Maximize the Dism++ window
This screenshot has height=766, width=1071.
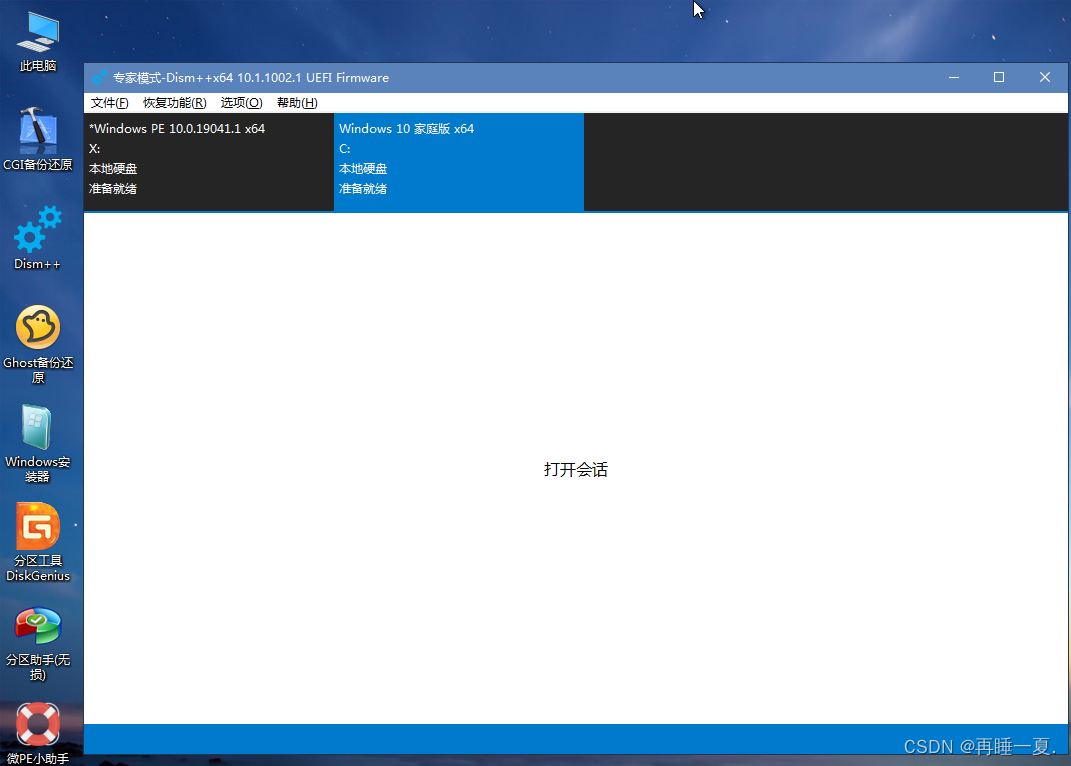pos(999,77)
